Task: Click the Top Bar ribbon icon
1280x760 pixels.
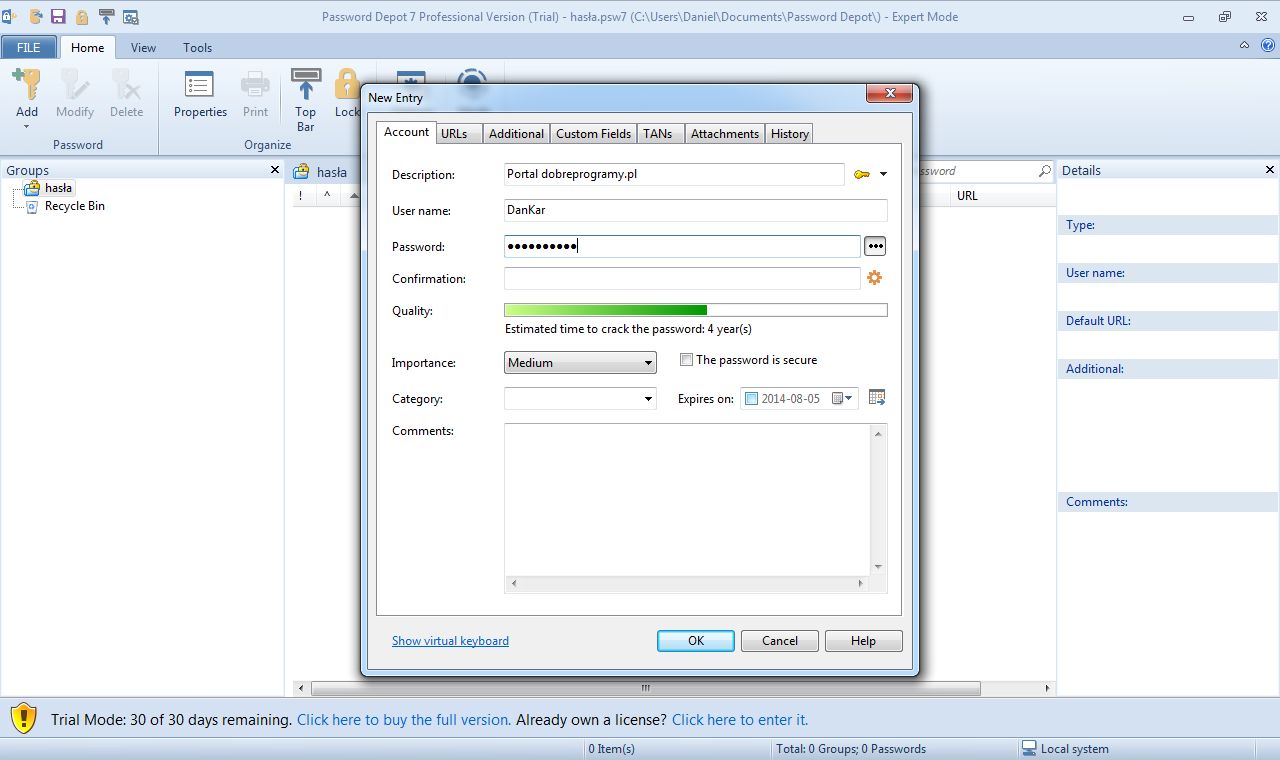Action: click(x=306, y=84)
